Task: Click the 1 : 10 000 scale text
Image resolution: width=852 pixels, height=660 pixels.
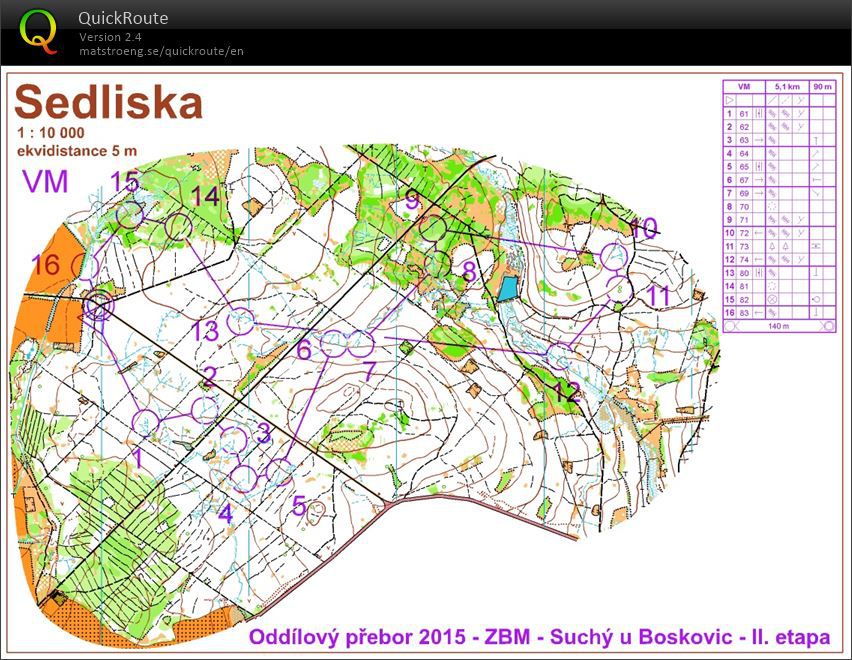Action: tap(51, 133)
